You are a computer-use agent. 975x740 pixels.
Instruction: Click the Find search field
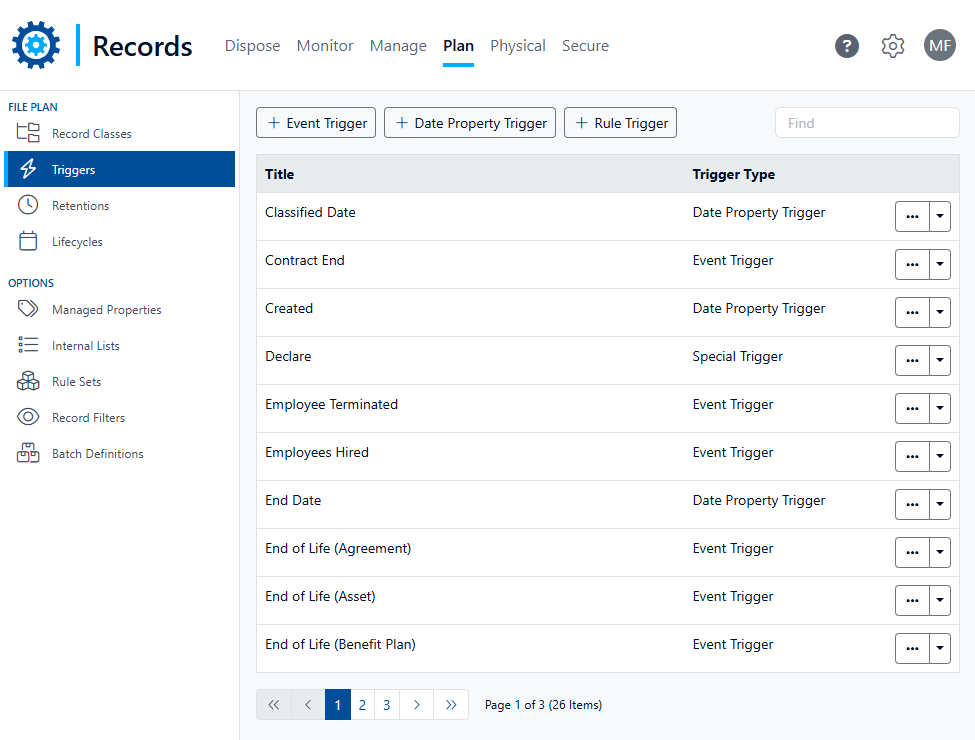[x=866, y=123]
